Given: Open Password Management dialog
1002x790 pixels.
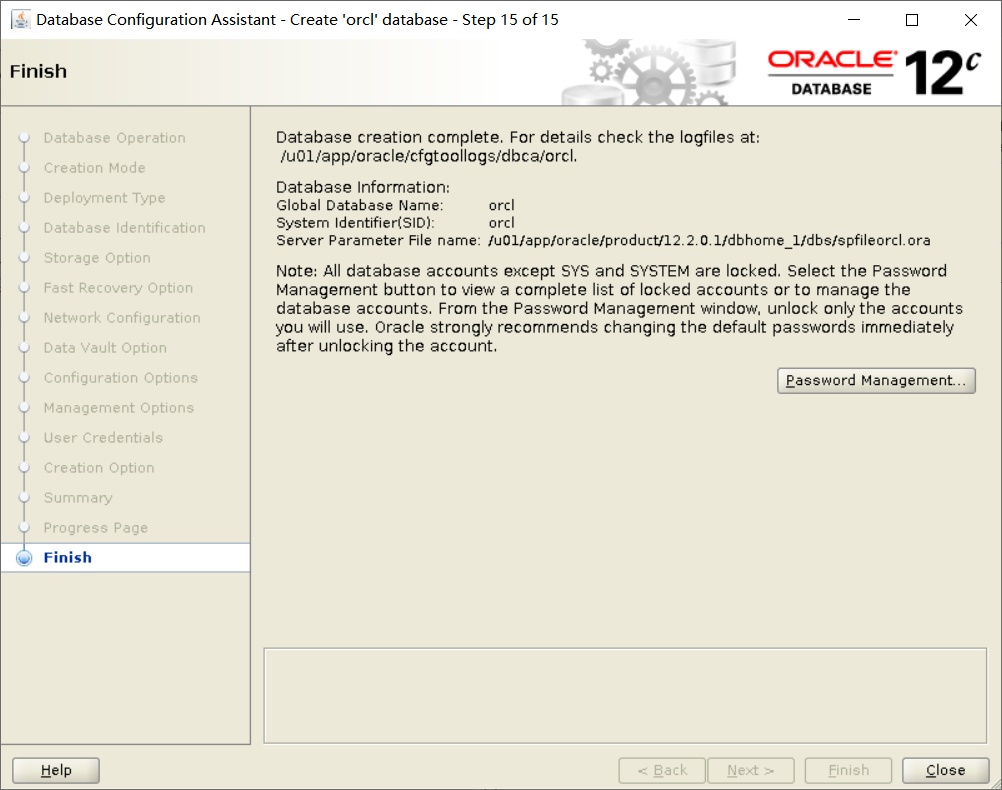Looking at the screenshot, I should click(x=876, y=380).
